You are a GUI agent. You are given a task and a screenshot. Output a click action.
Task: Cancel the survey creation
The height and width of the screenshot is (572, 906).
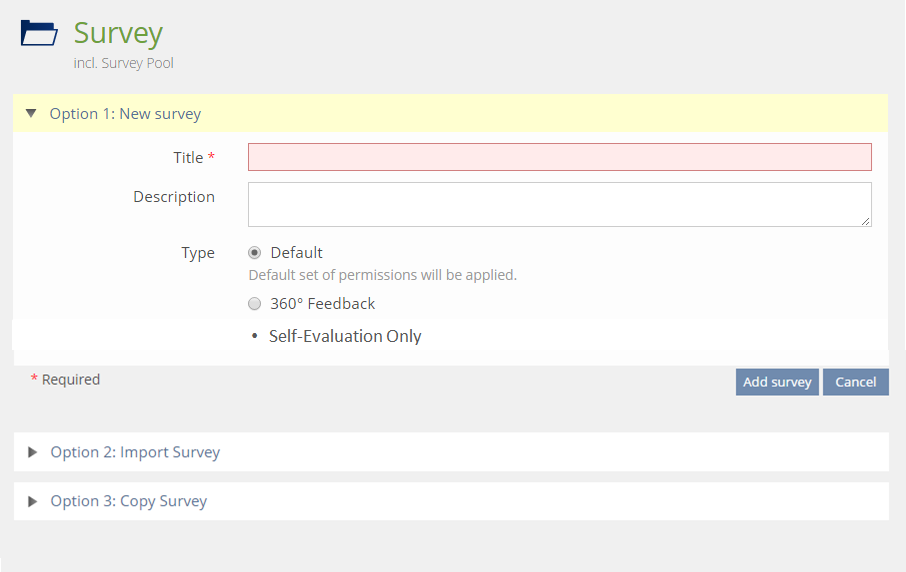pyautogui.click(x=855, y=382)
